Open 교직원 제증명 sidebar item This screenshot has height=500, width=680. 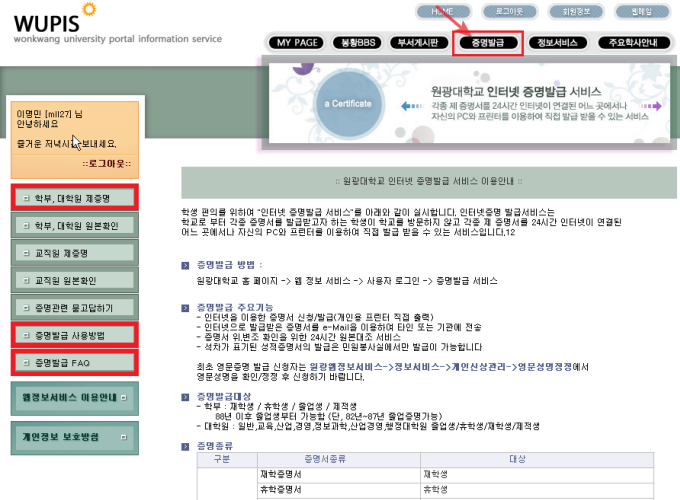pyautogui.click(x=75, y=253)
